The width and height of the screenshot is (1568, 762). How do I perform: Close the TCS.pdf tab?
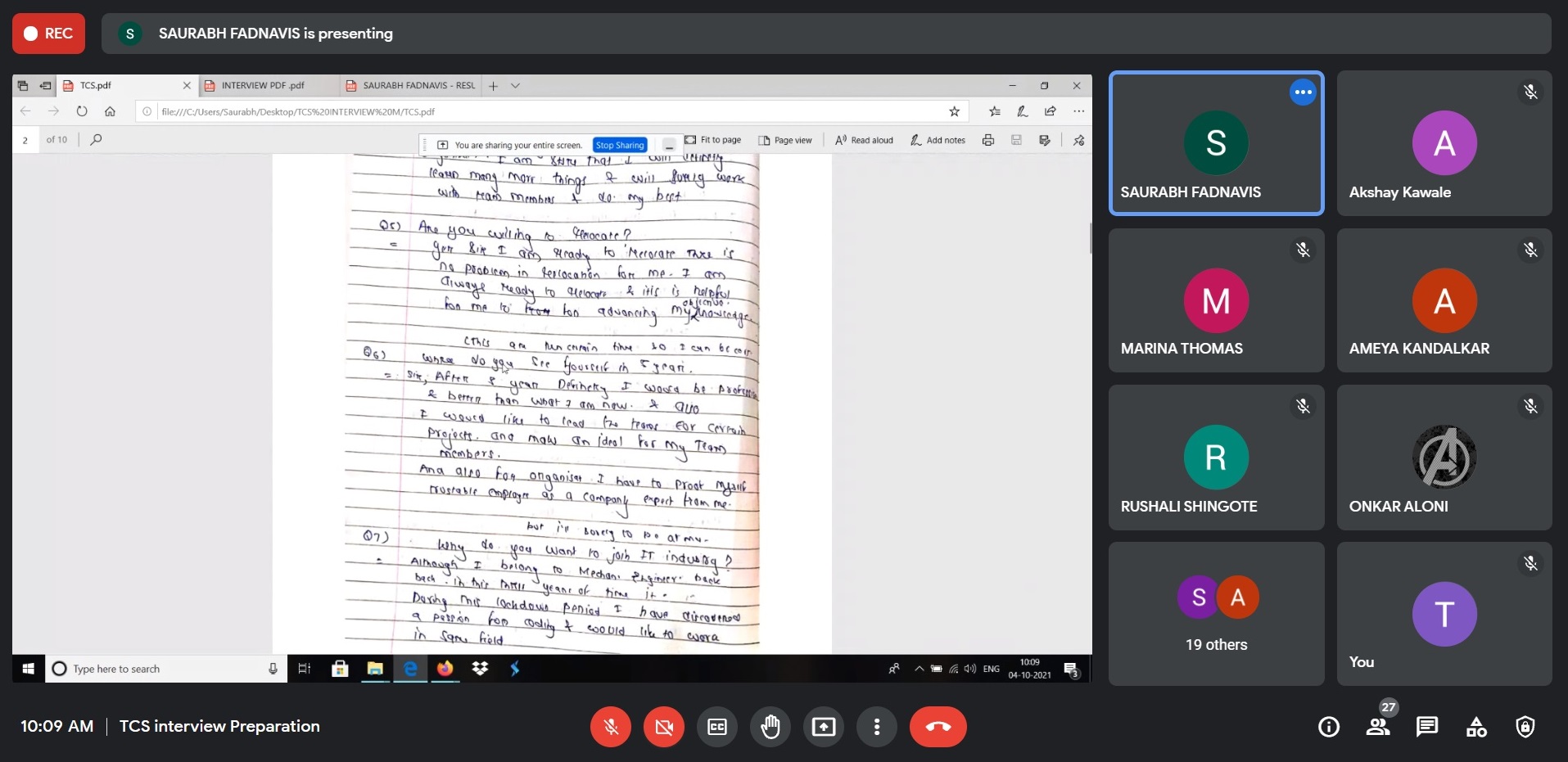click(x=187, y=85)
